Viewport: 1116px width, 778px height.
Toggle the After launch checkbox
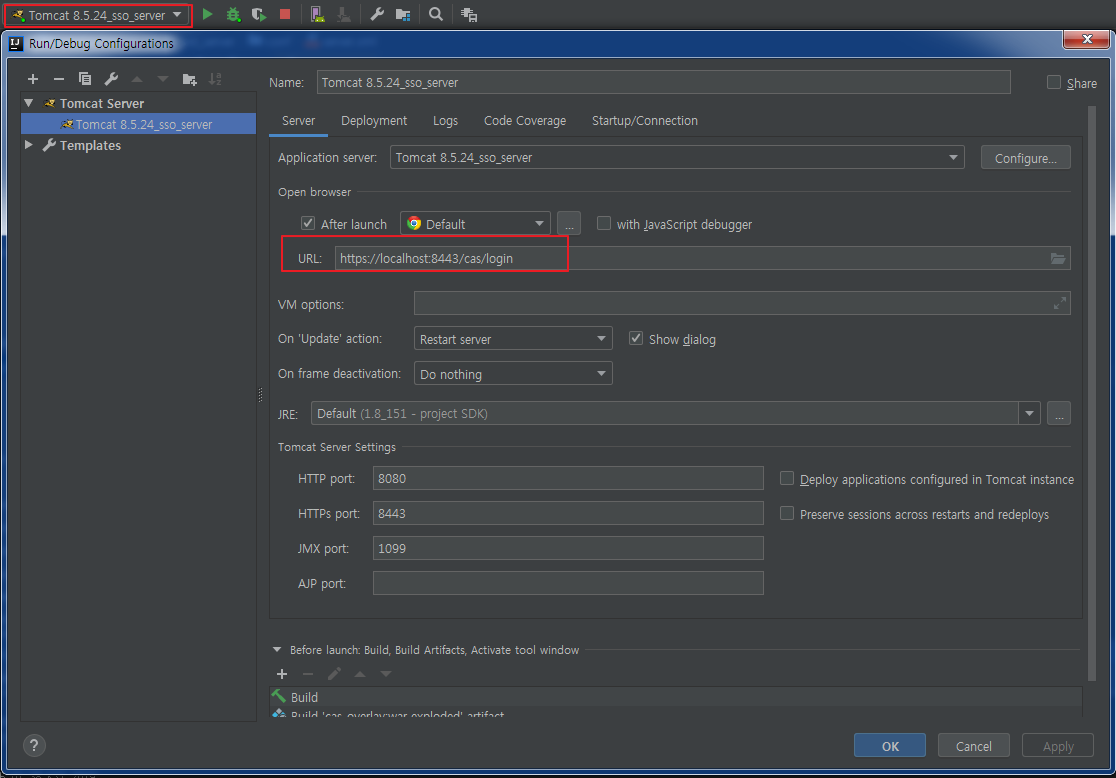pos(307,224)
